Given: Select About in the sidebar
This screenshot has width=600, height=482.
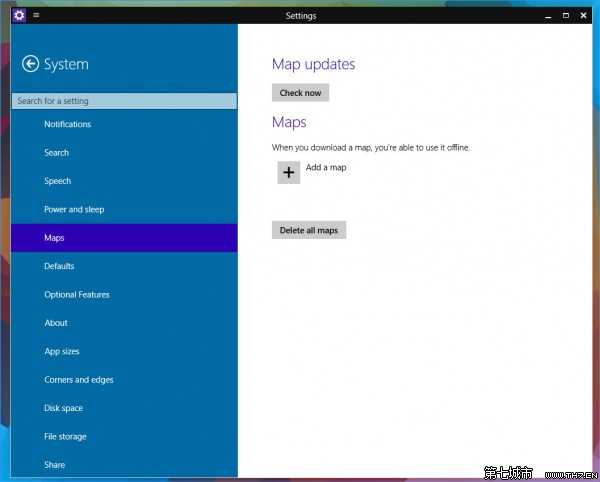Looking at the screenshot, I should coord(124,323).
